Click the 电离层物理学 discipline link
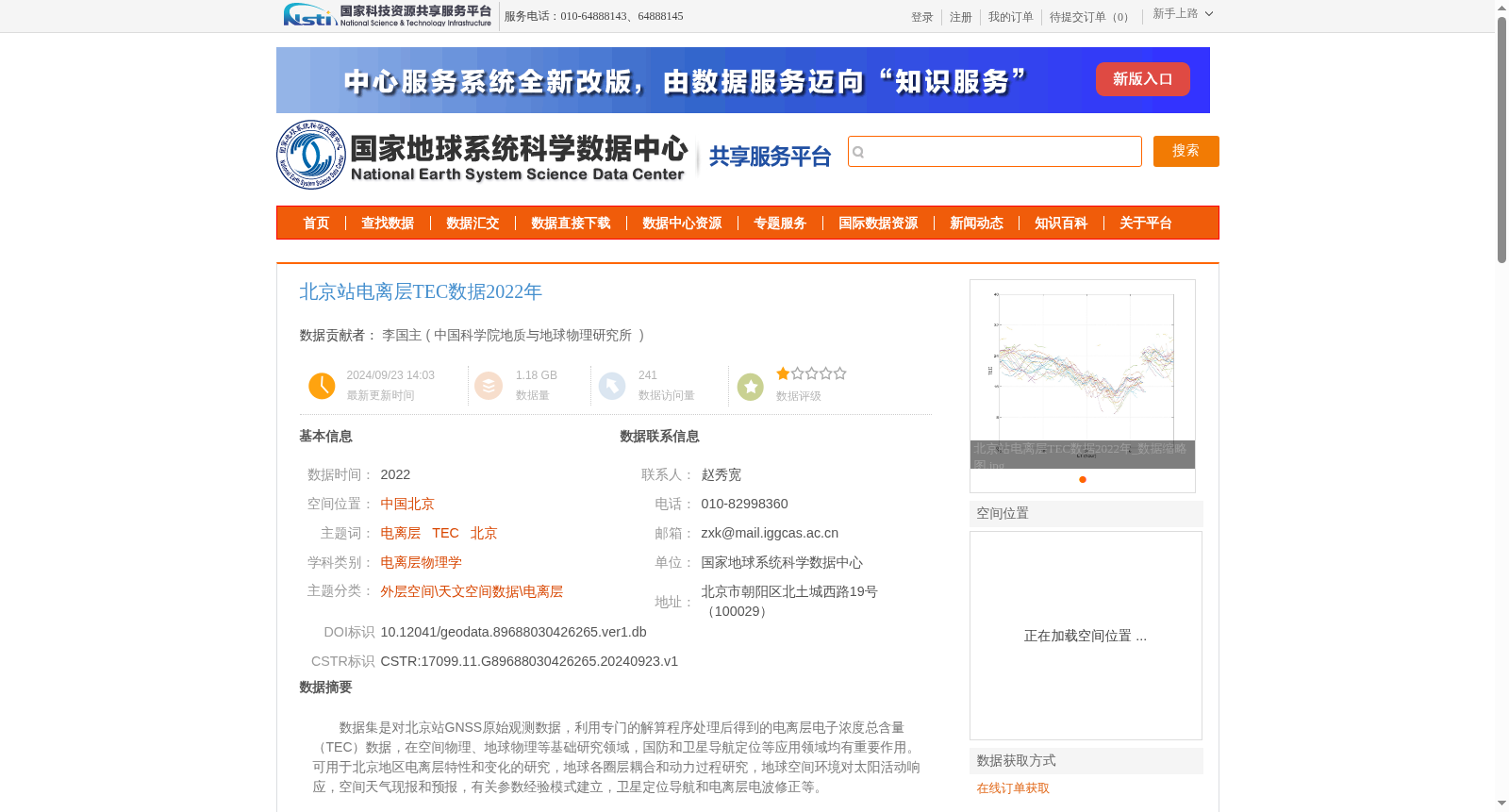The height and width of the screenshot is (812, 1509). coord(422,563)
